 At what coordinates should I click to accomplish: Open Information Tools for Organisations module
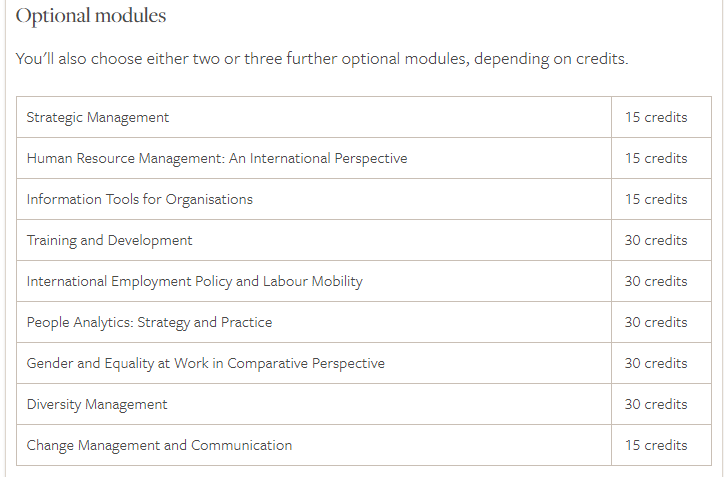tap(140, 199)
